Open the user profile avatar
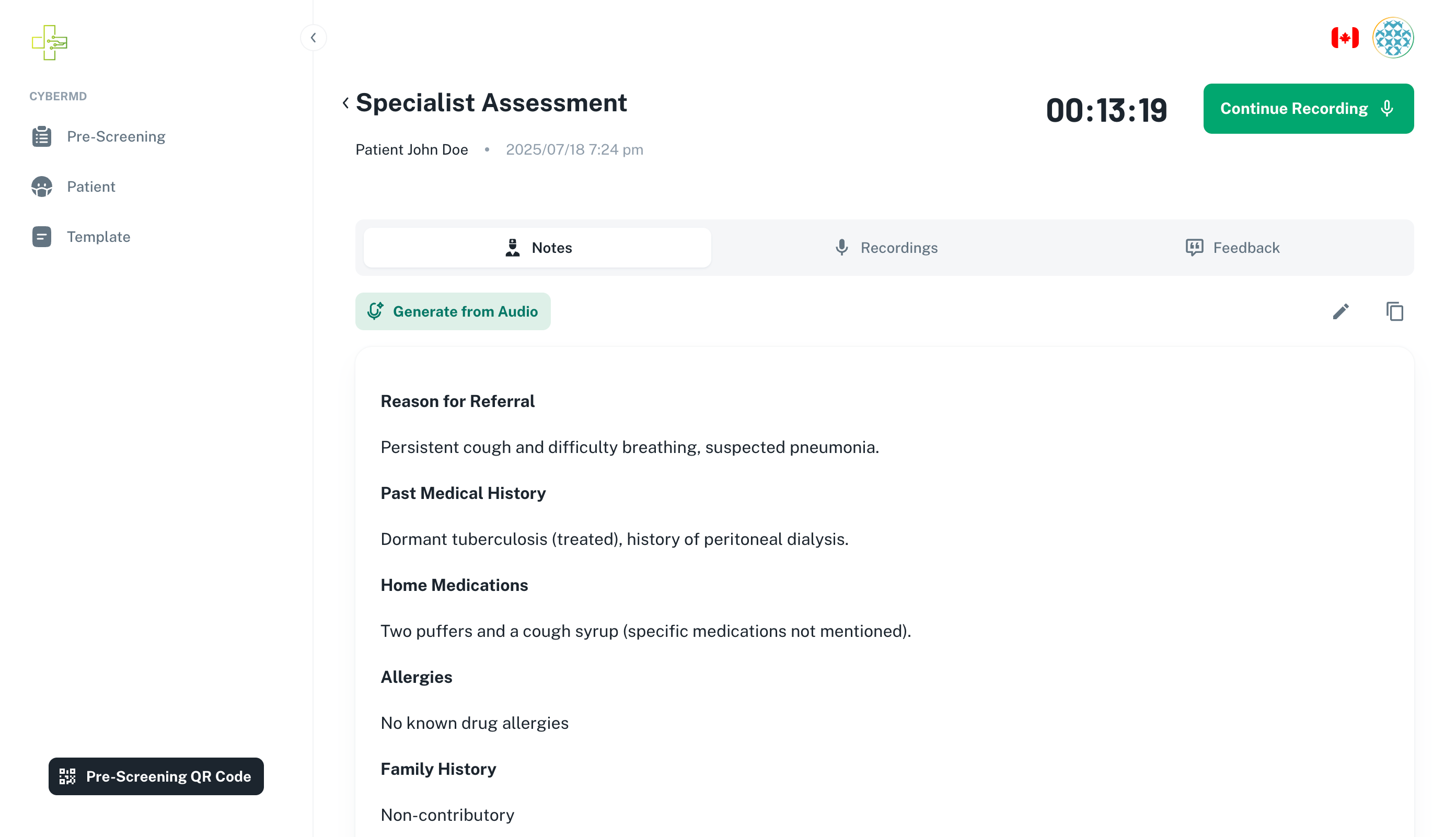The image size is (1456, 837). (x=1392, y=38)
